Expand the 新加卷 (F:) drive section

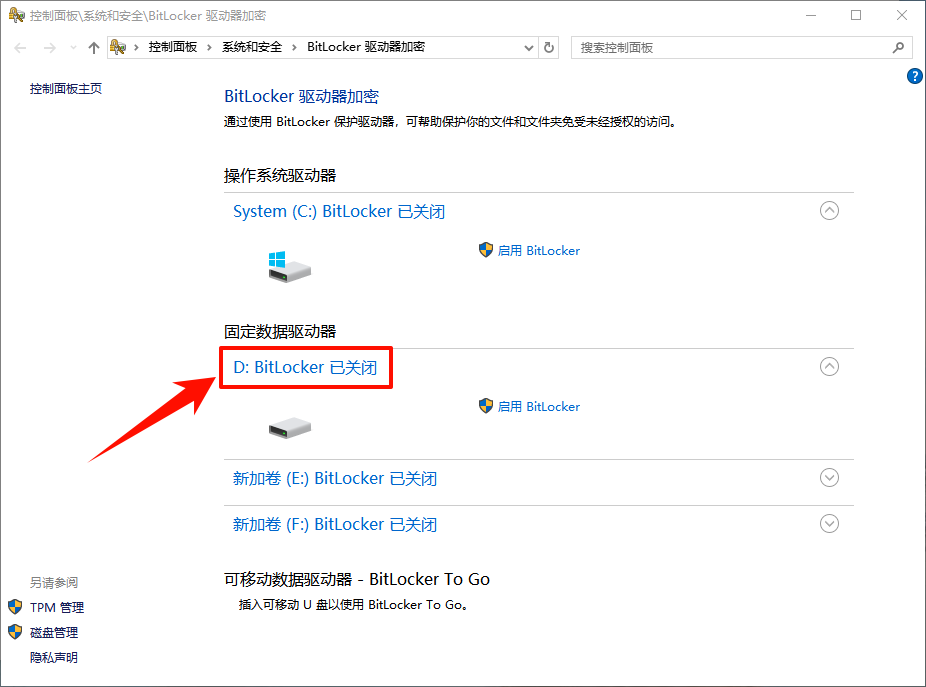(x=829, y=523)
